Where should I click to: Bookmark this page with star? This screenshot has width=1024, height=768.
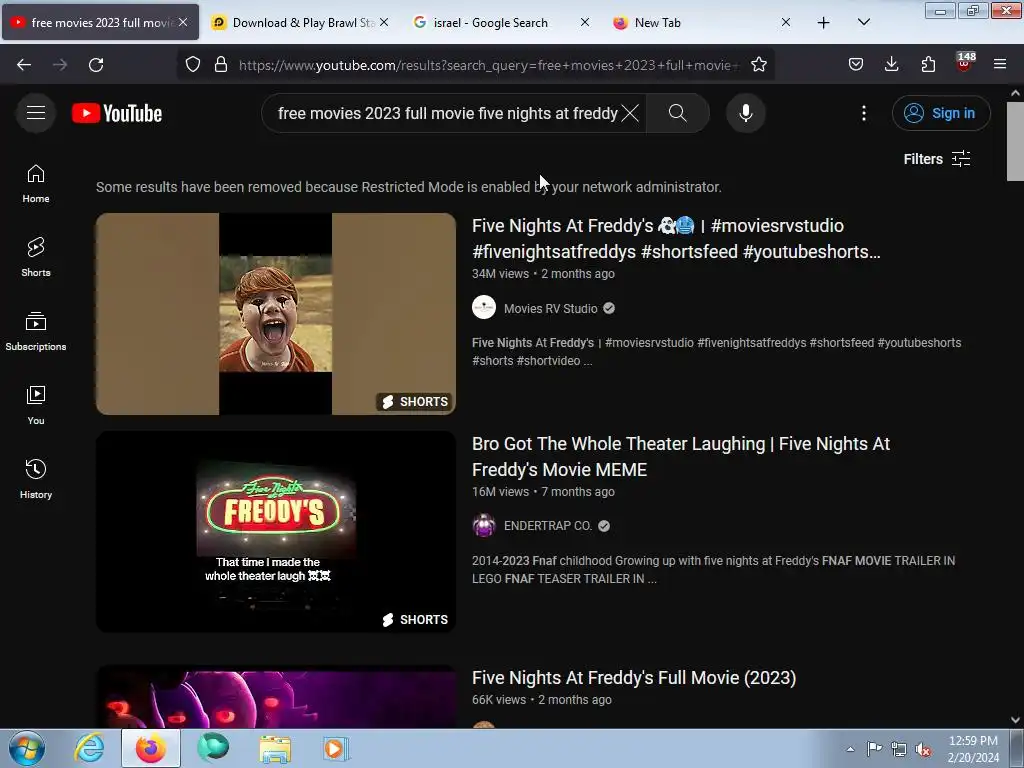click(758, 65)
